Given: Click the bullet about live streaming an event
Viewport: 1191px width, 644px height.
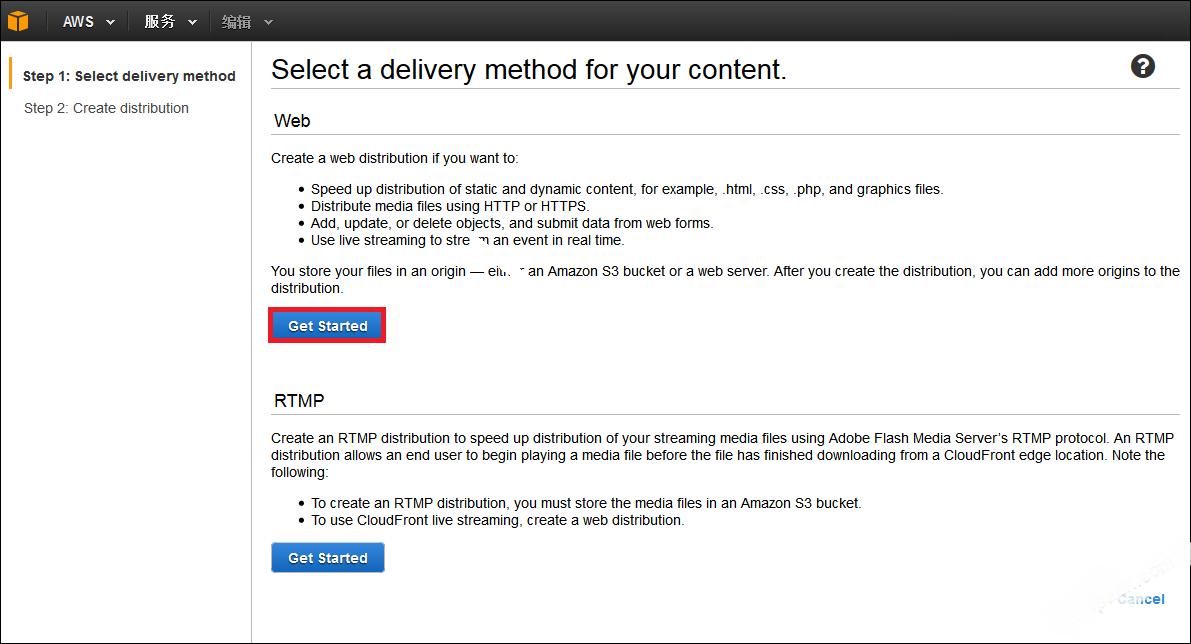Looking at the screenshot, I should (467, 240).
